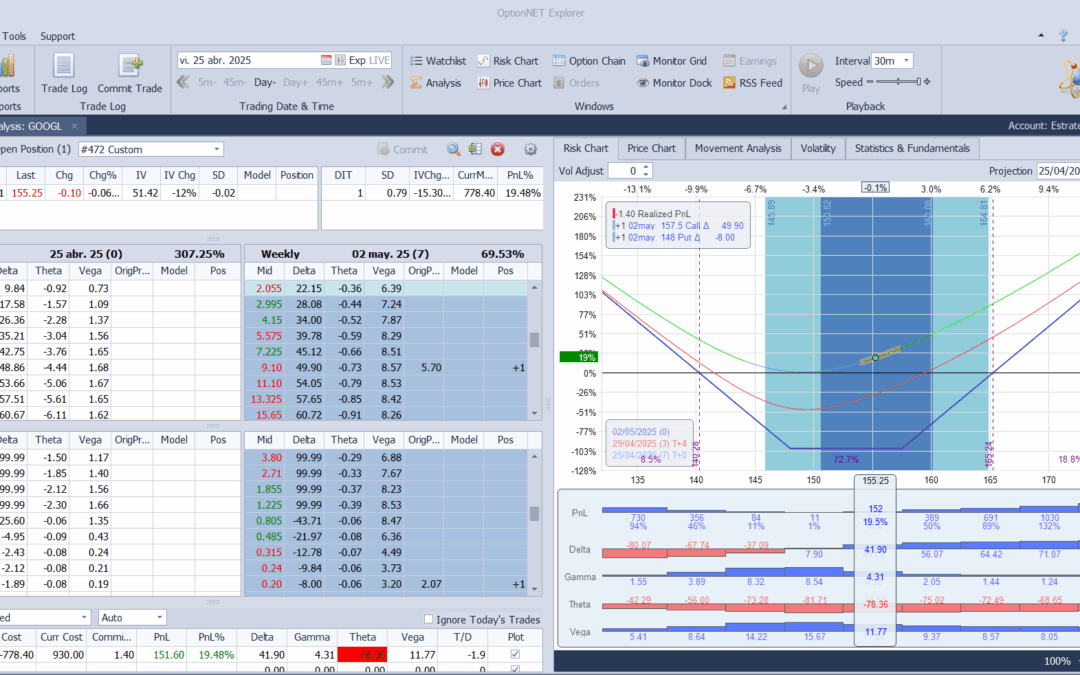The width and height of the screenshot is (1080, 675).
Task: Click the 25 abr. 25 (0) expiration header
Action: click(85, 253)
